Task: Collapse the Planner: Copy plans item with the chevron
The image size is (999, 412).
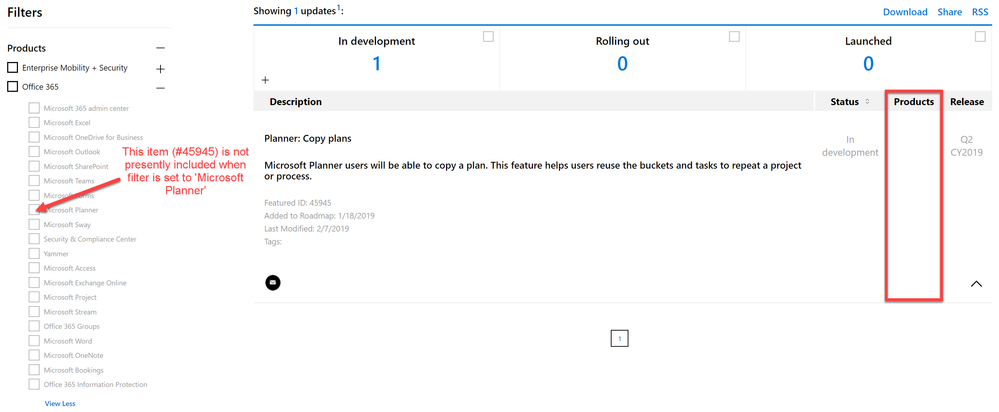Action: (975, 284)
